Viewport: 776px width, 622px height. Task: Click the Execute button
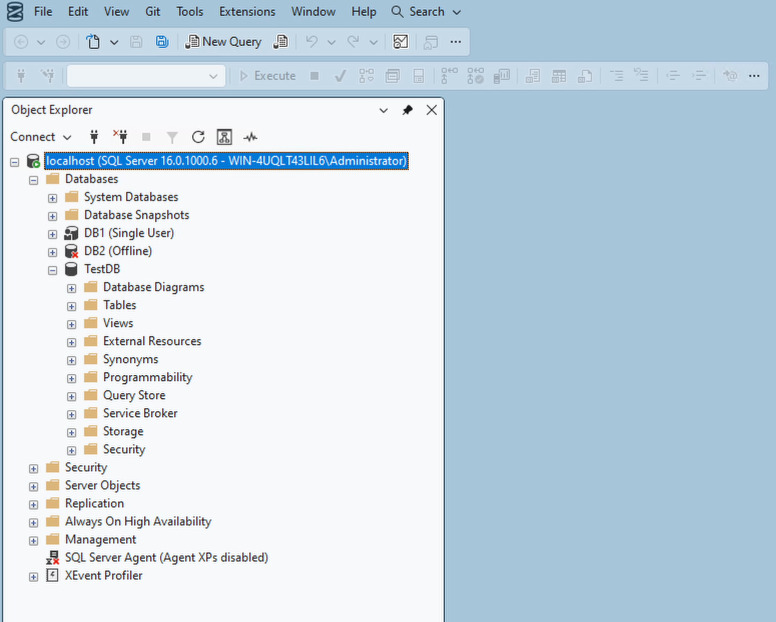point(268,76)
